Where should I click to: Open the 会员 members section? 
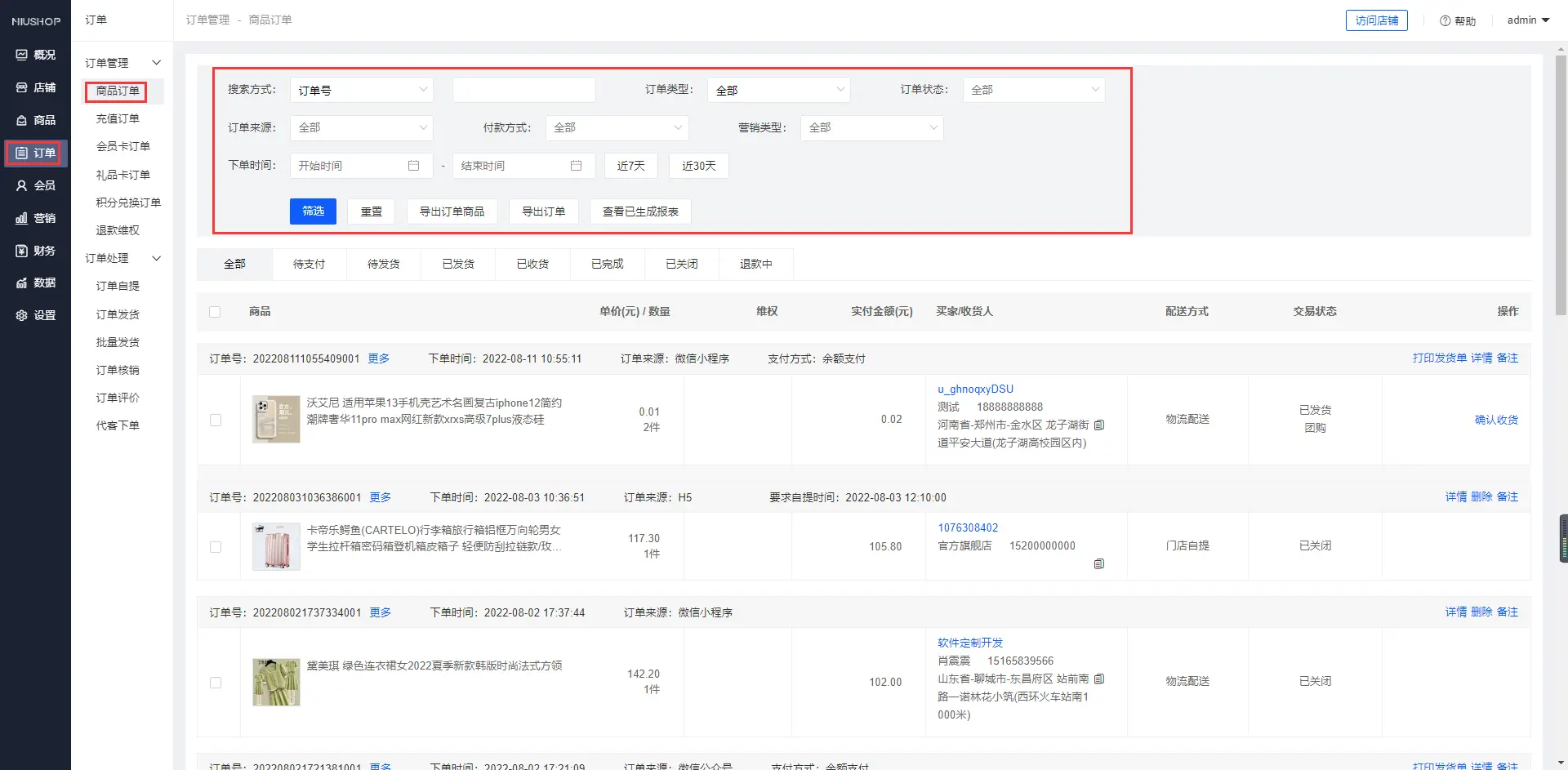(x=35, y=185)
